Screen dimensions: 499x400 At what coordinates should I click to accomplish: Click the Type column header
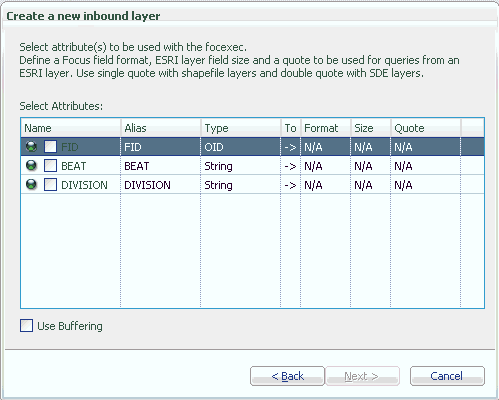241,128
